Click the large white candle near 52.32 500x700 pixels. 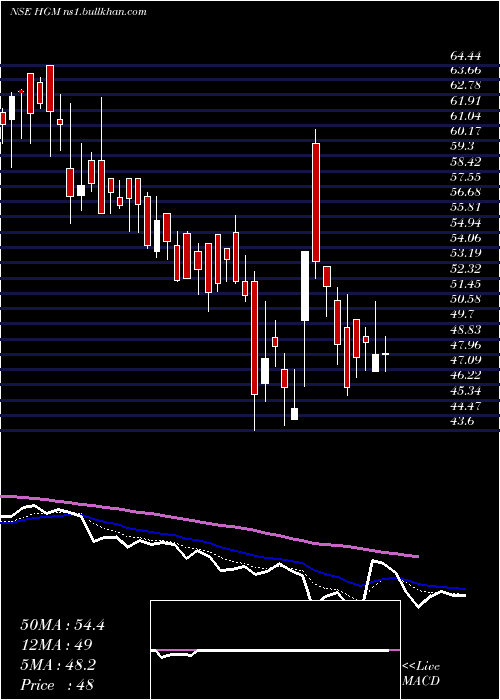point(305,286)
